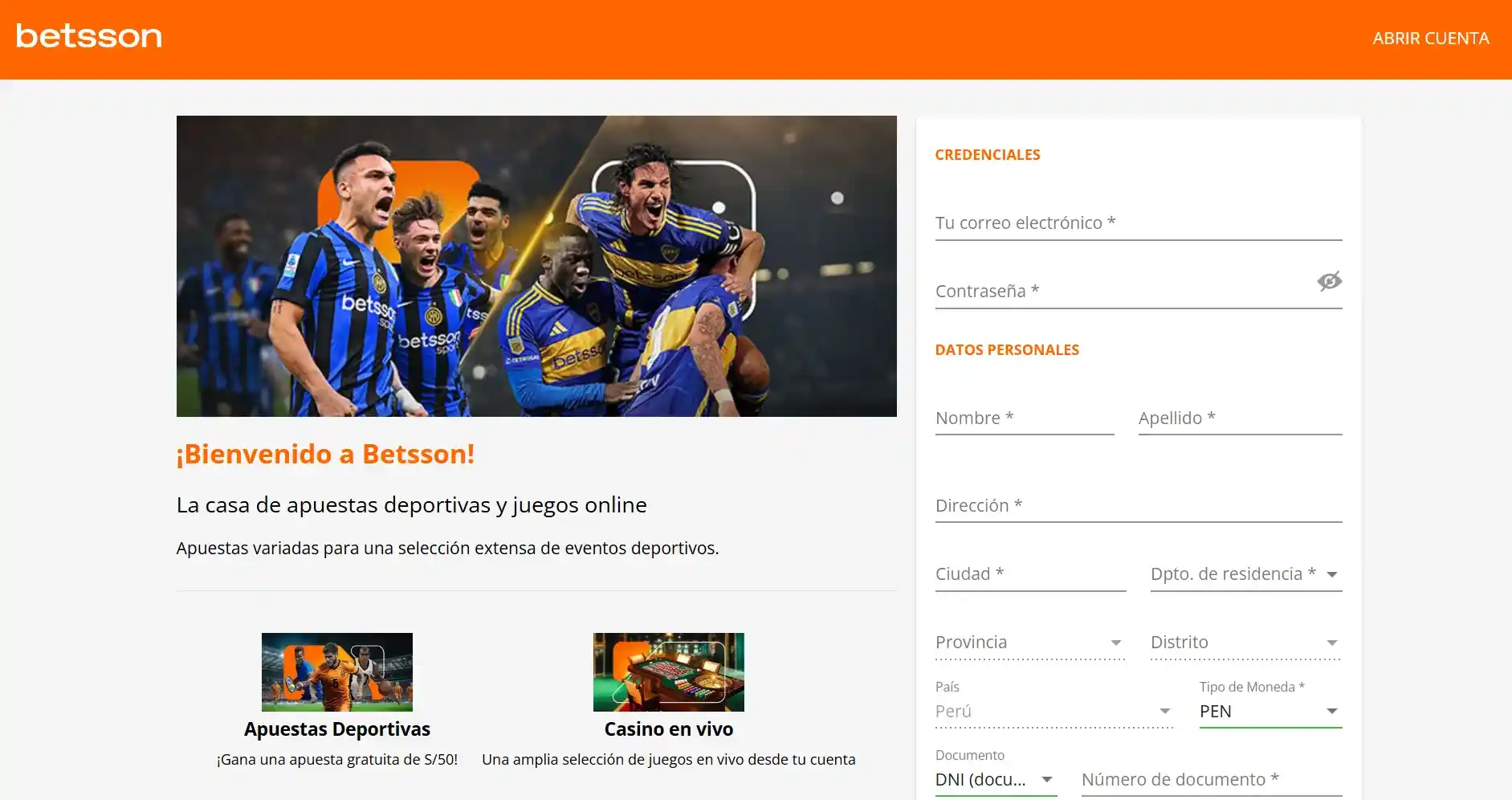Toggle password visibility eye icon
Image resolution: width=1512 pixels, height=800 pixels.
(1329, 281)
